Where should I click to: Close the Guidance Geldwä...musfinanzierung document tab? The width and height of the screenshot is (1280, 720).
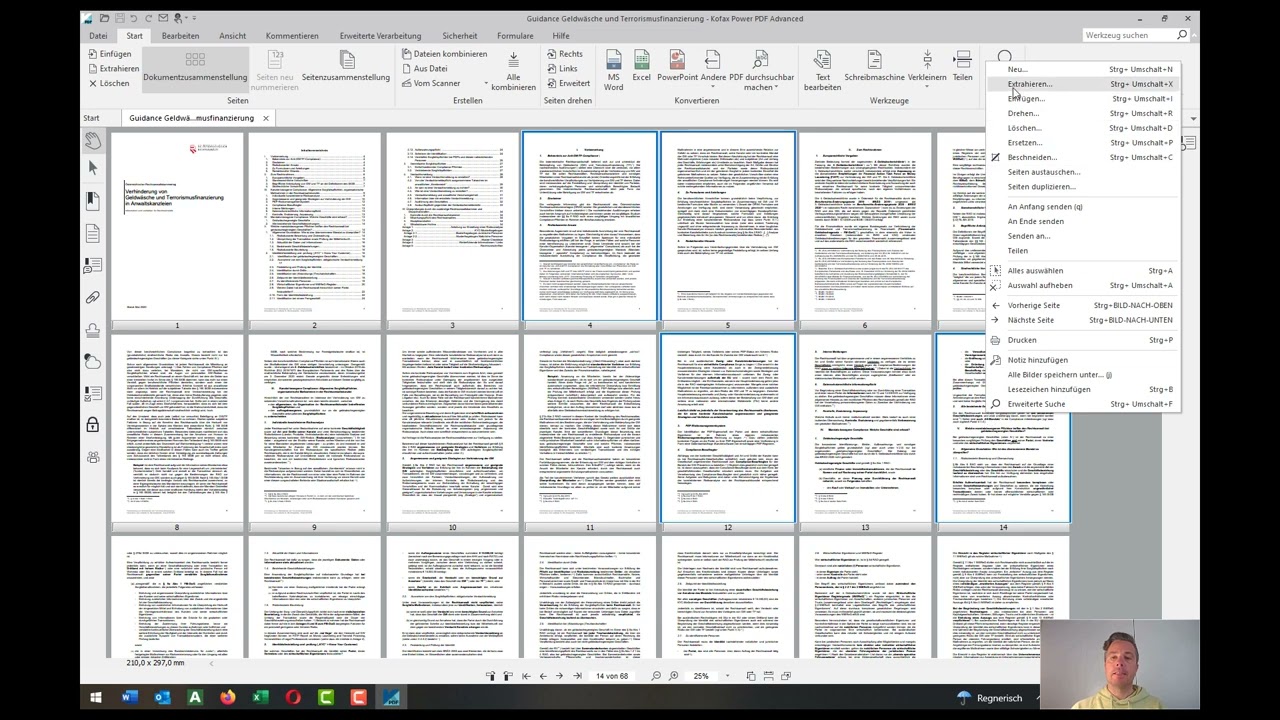[x=265, y=118]
